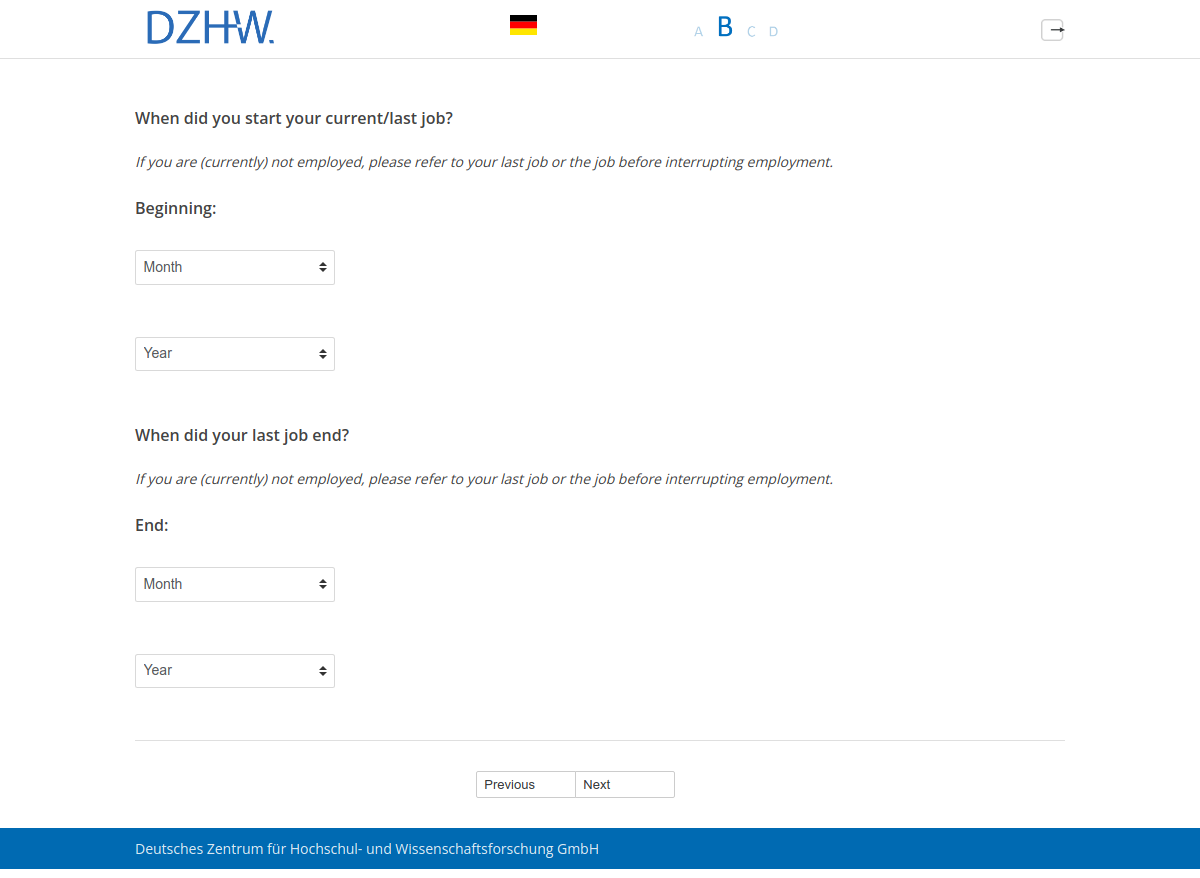Click the question about starting current/last job
The height and width of the screenshot is (878, 1200).
pyautogui.click(x=294, y=119)
